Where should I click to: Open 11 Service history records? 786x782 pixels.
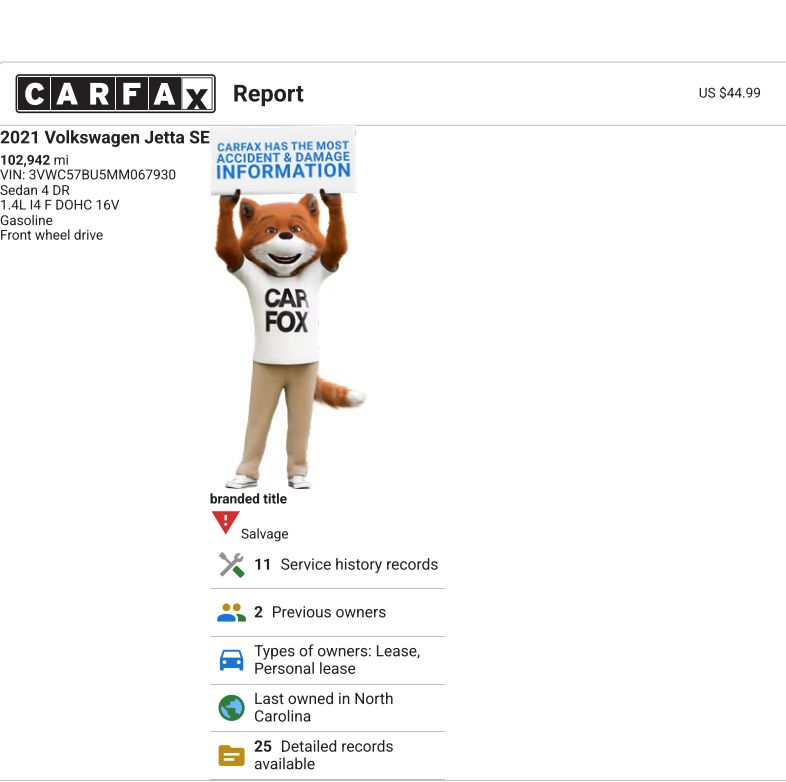[327, 564]
